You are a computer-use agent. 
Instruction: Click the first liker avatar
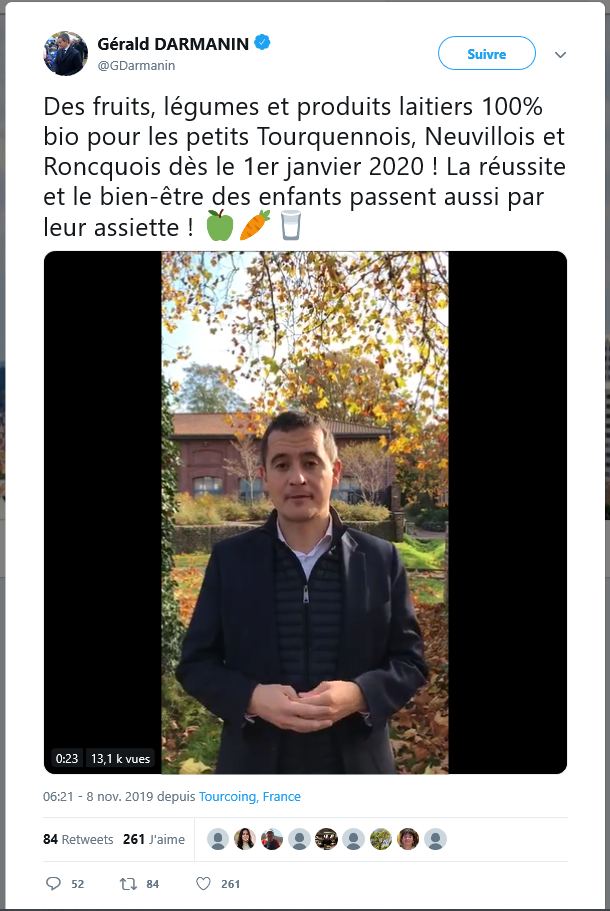coord(218,839)
